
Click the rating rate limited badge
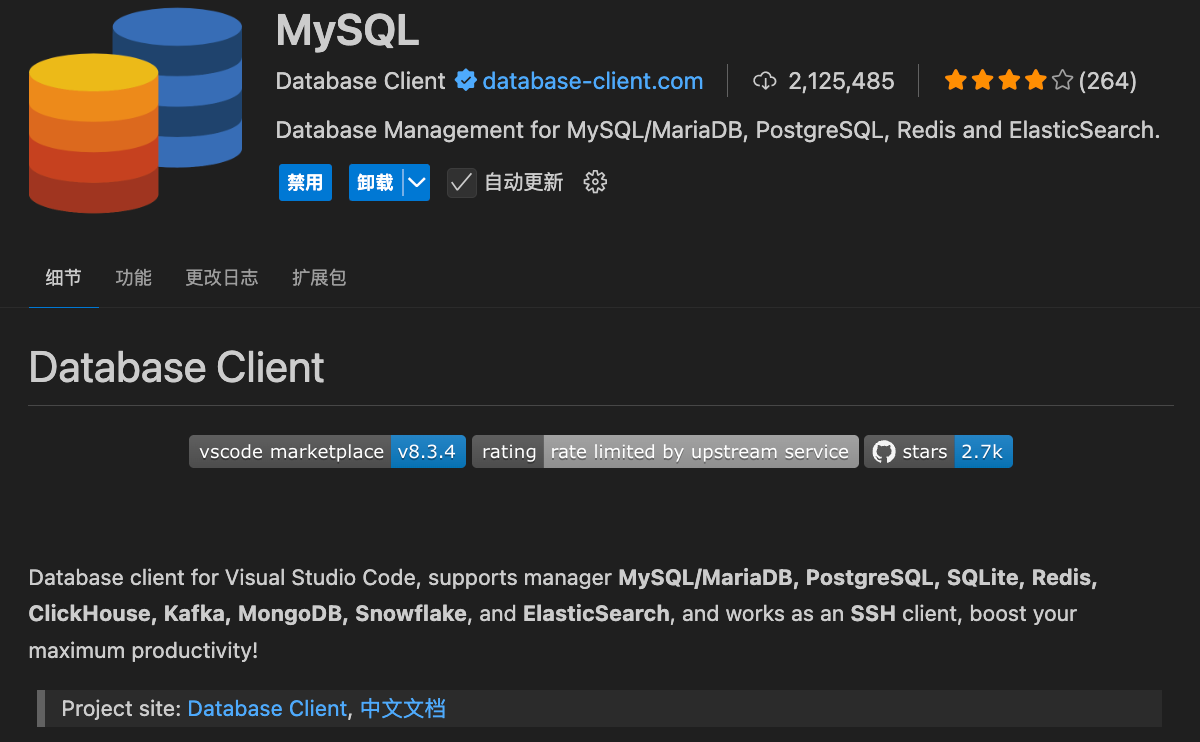click(x=666, y=452)
